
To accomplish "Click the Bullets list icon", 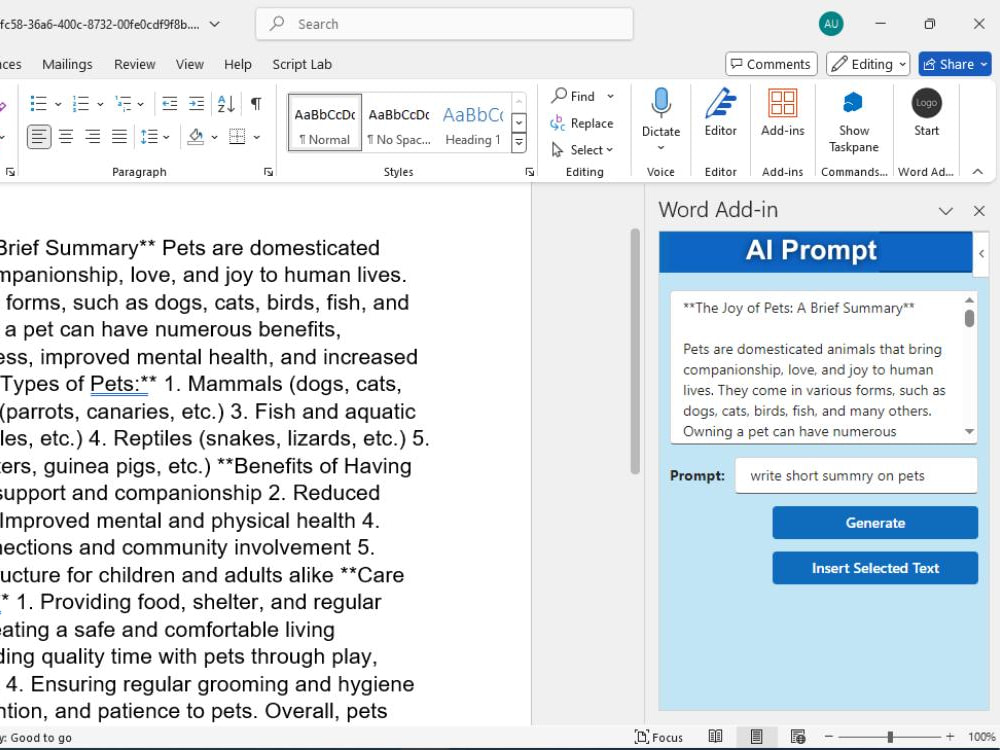I will click(x=39, y=103).
